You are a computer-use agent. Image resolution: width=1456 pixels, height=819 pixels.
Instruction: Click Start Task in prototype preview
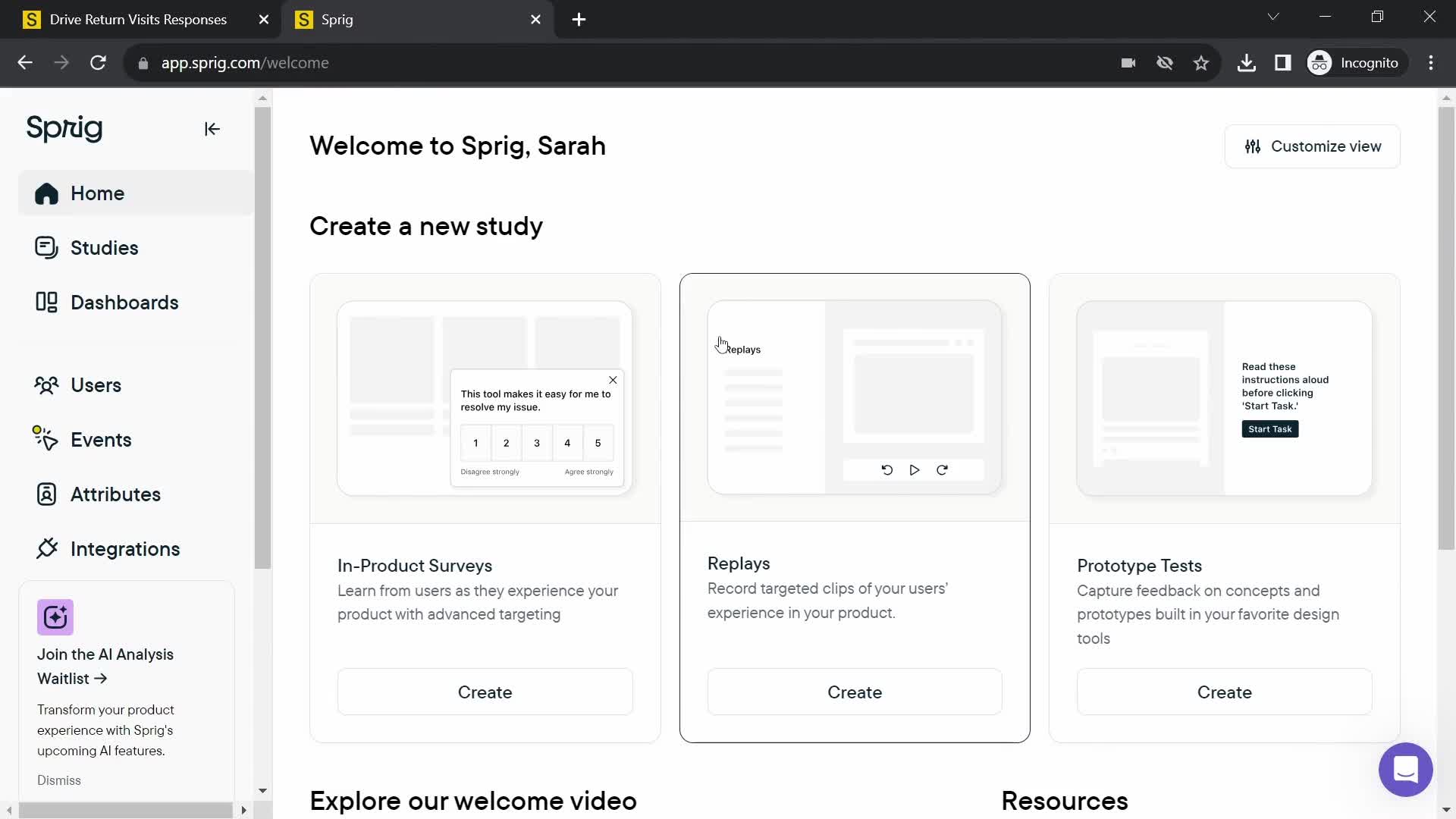[1269, 429]
